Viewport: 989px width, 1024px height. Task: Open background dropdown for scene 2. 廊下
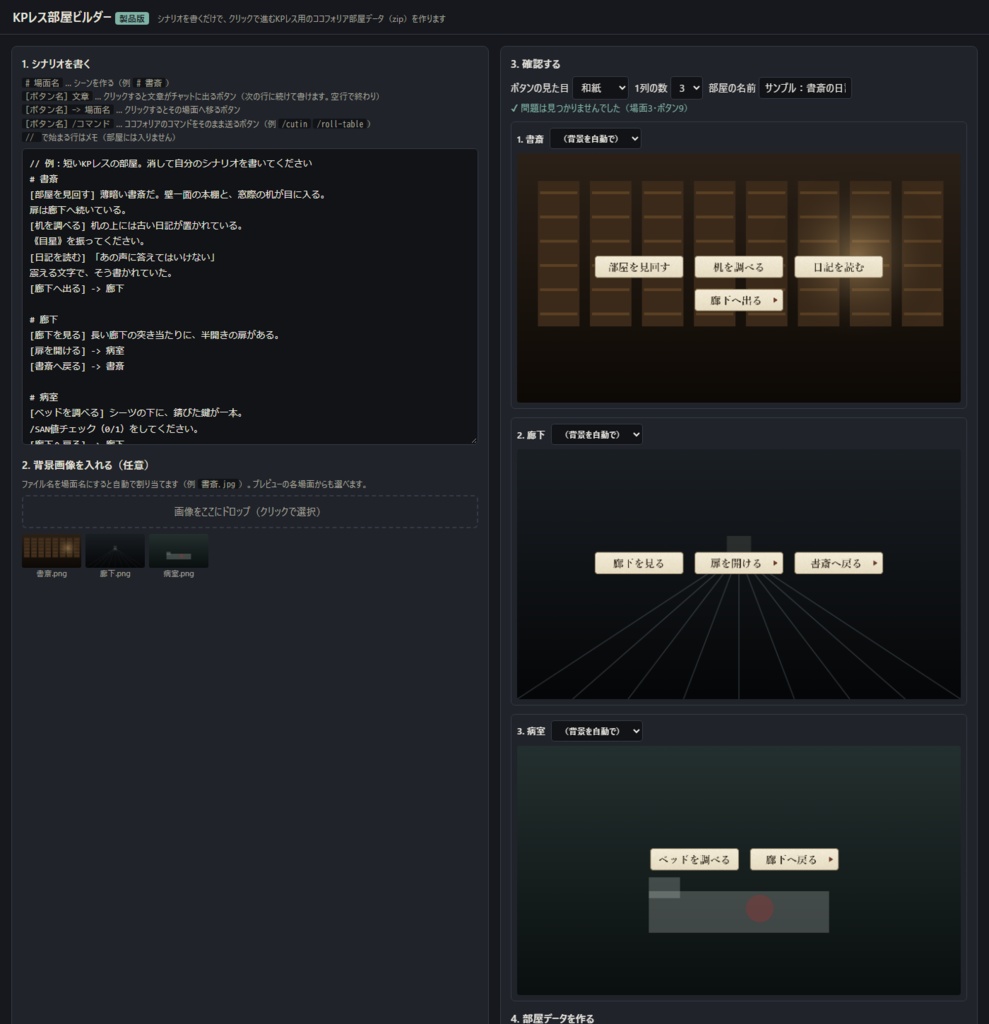596,434
